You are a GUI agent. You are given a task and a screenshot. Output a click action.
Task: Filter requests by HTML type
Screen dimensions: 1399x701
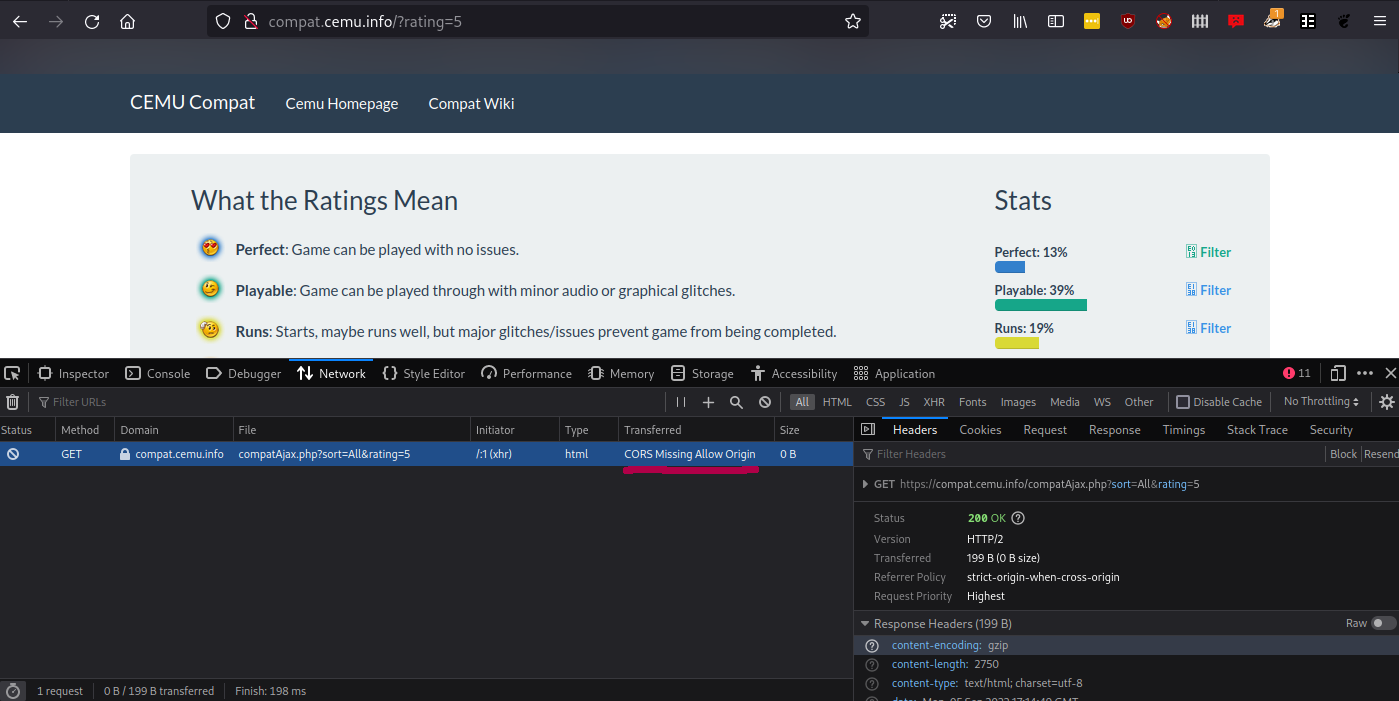tap(837, 402)
